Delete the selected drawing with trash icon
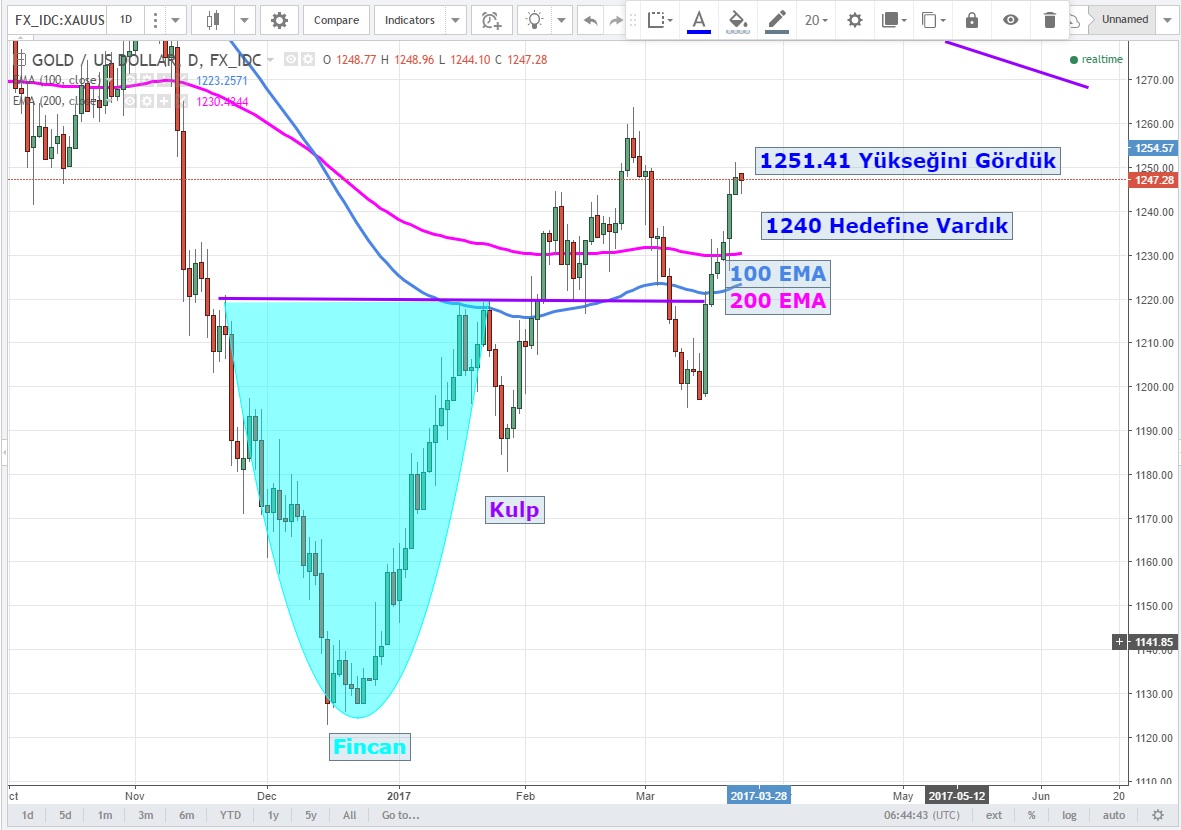The image size is (1181, 830). (x=1049, y=20)
